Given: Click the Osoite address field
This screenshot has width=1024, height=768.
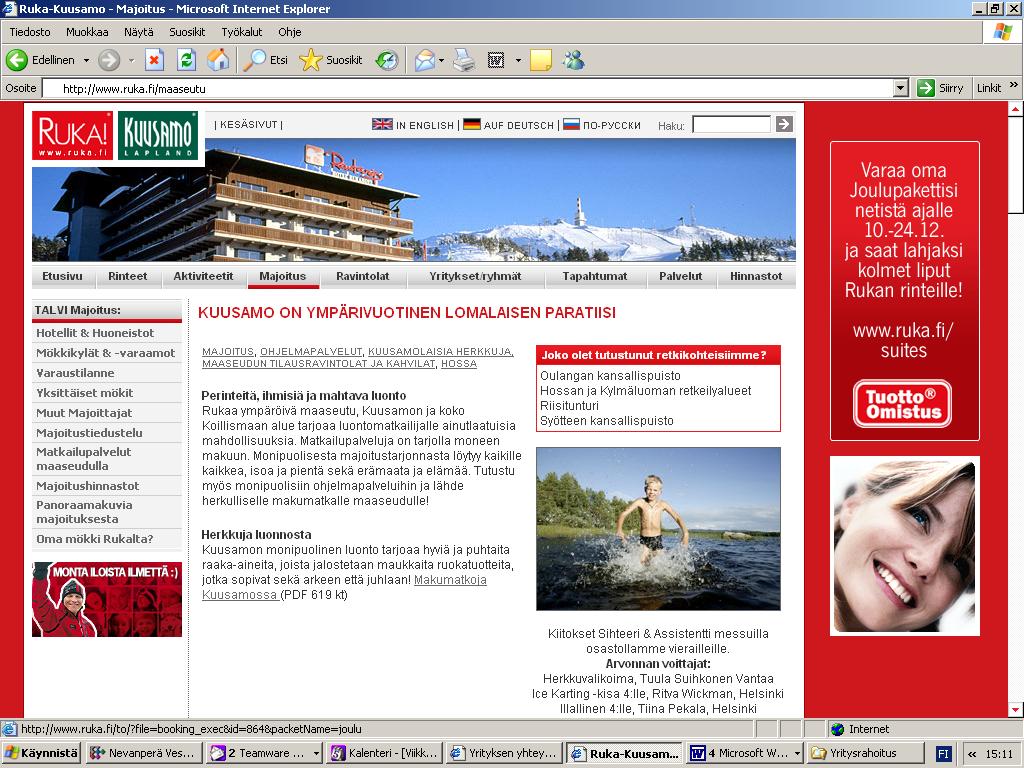Looking at the screenshot, I should click(468, 88).
